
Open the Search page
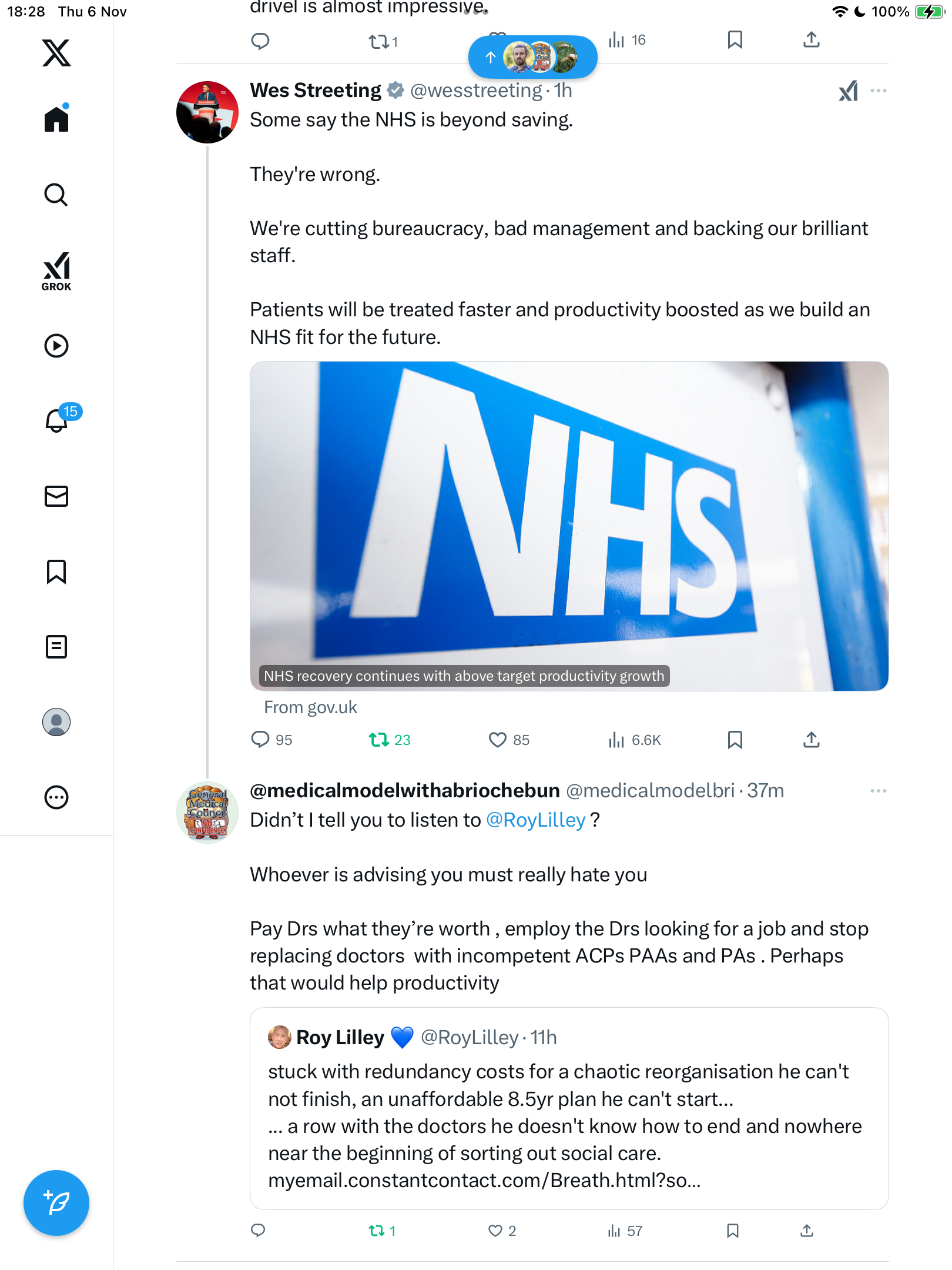coord(56,195)
